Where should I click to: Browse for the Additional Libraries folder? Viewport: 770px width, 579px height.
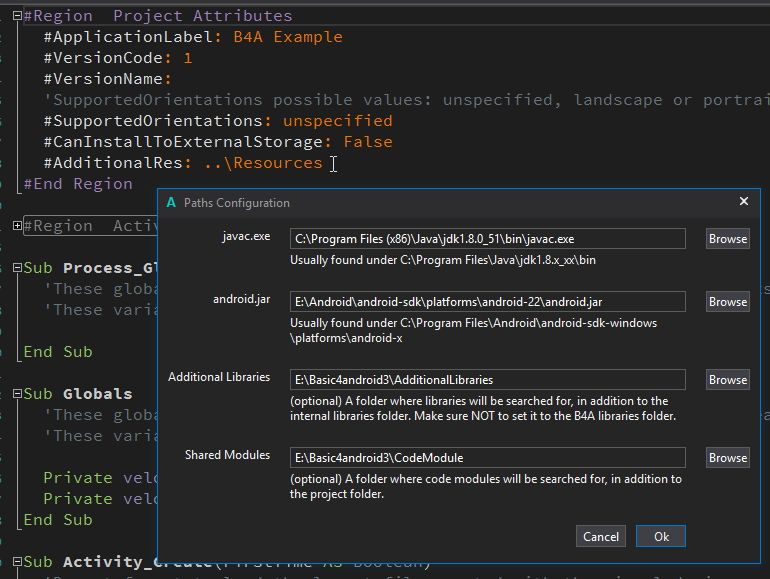(727, 380)
